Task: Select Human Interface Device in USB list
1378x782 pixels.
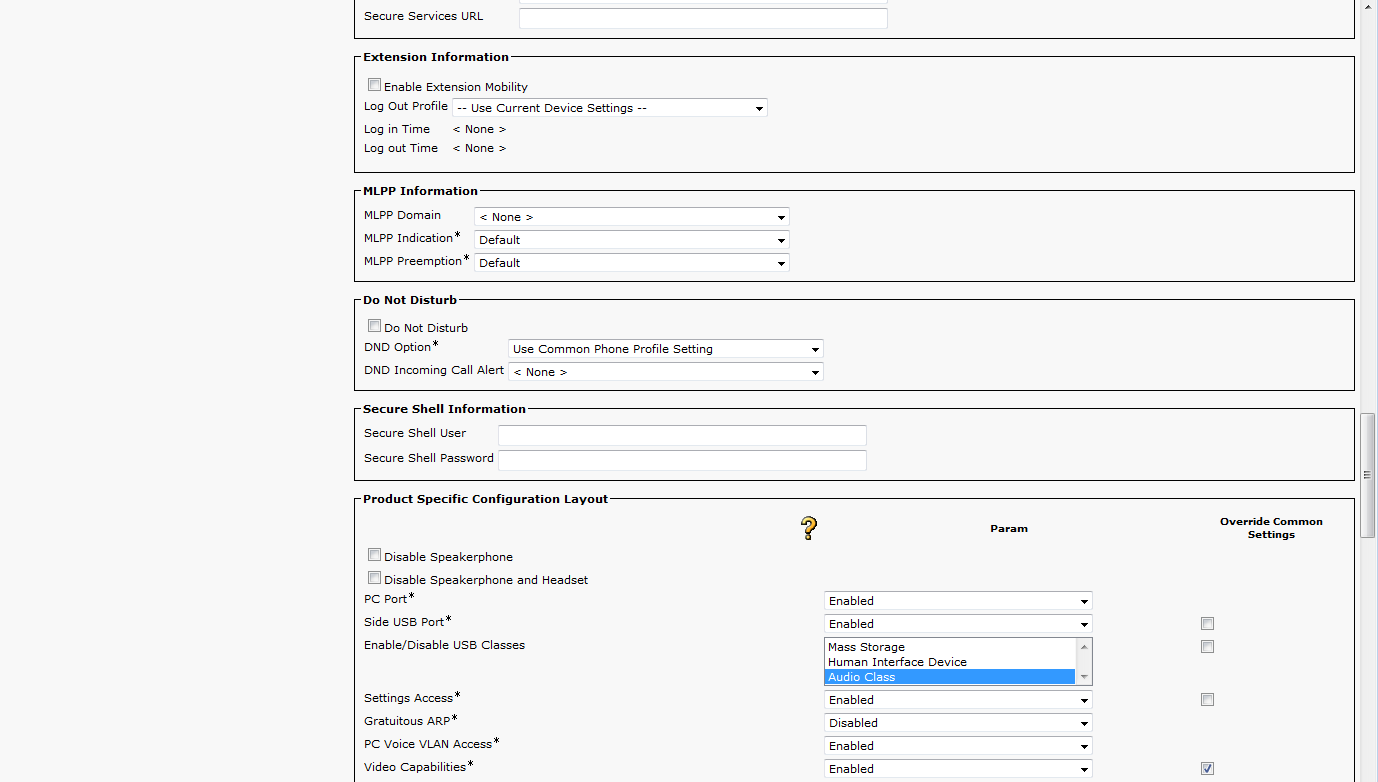Action: (897, 662)
